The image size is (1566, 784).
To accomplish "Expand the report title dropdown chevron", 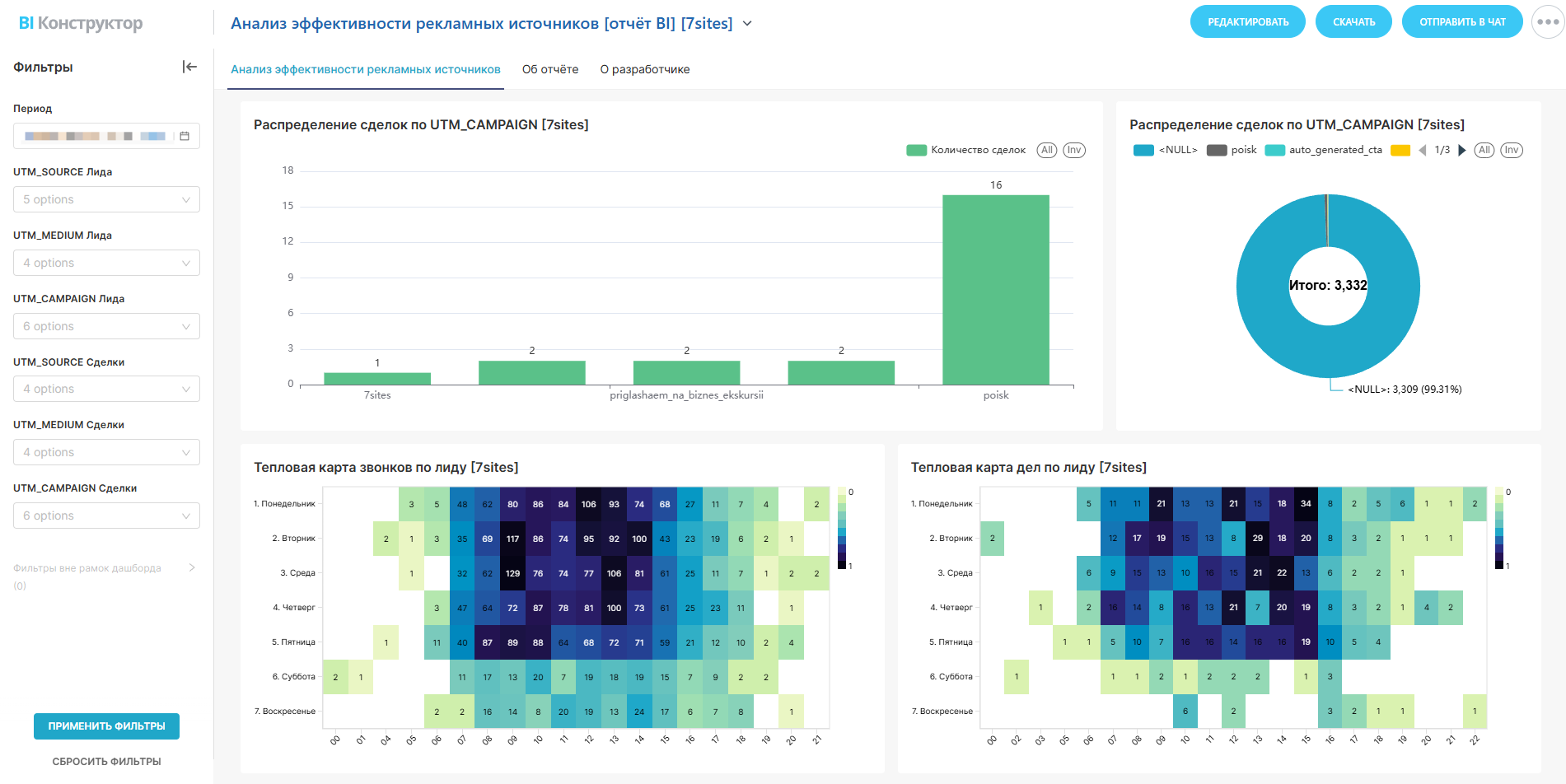I will click(x=747, y=24).
